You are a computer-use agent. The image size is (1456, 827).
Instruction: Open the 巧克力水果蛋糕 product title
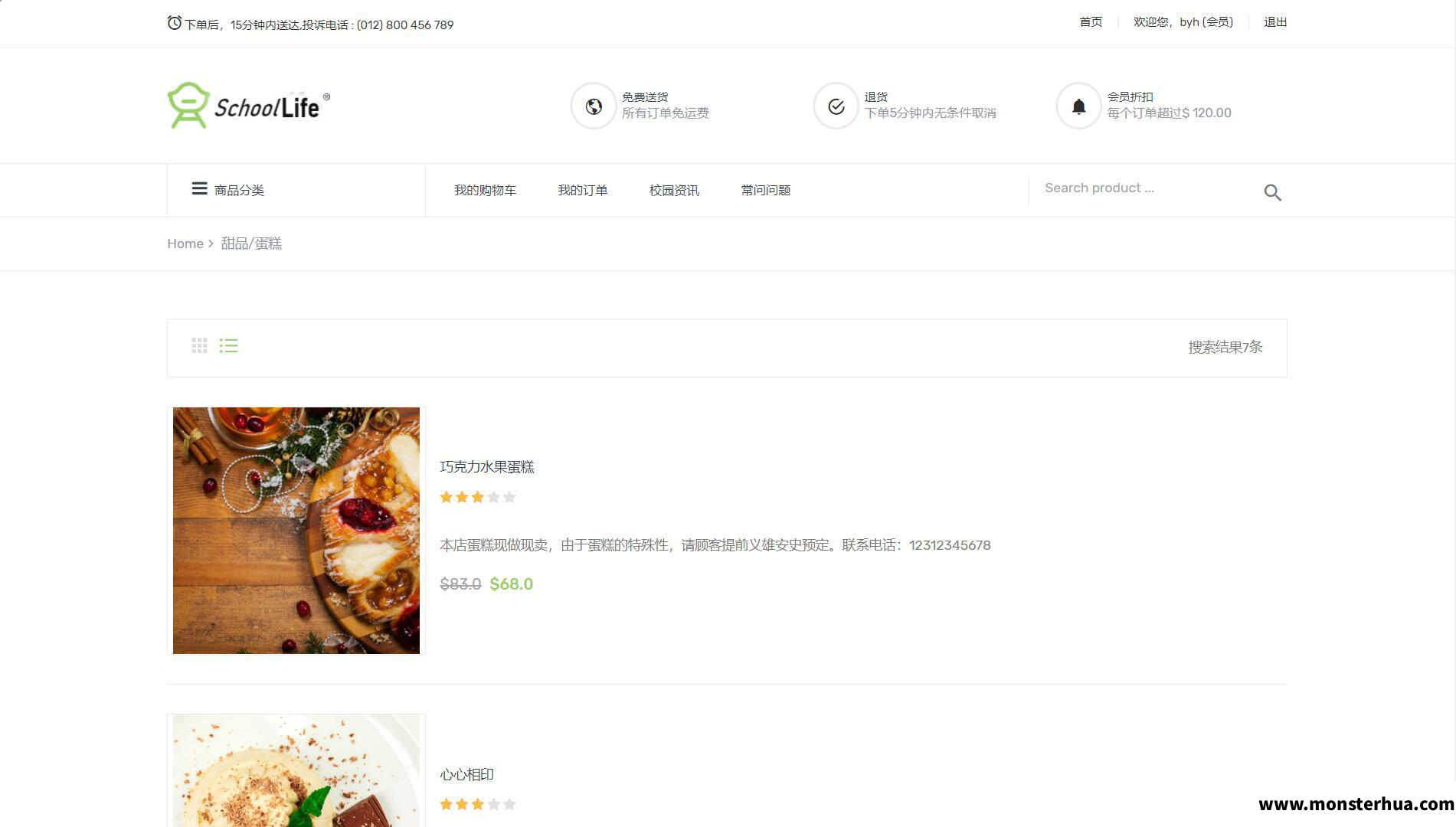487,467
